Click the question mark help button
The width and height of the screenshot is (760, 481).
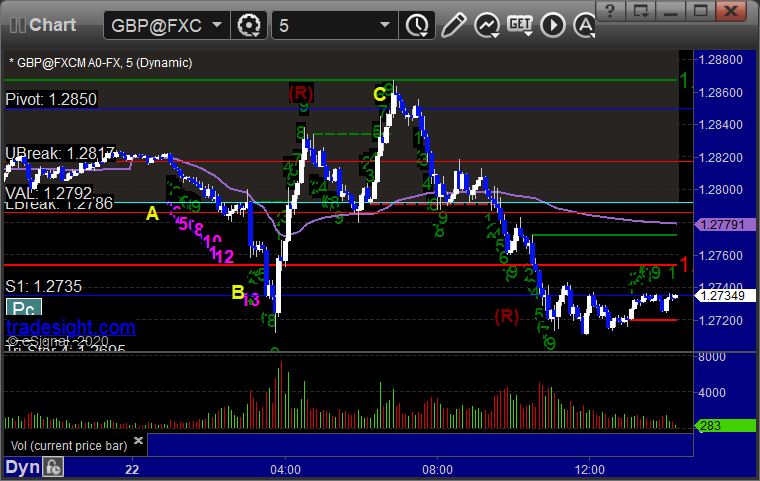pyautogui.click(x=610, y=11)
